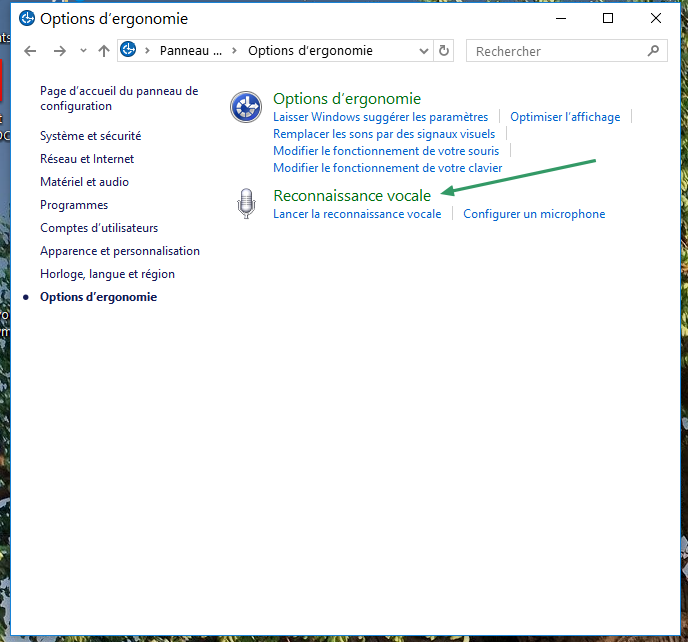Open the address bar history dropdown
This screenshot has height=642, width=688.
(423, 51)
